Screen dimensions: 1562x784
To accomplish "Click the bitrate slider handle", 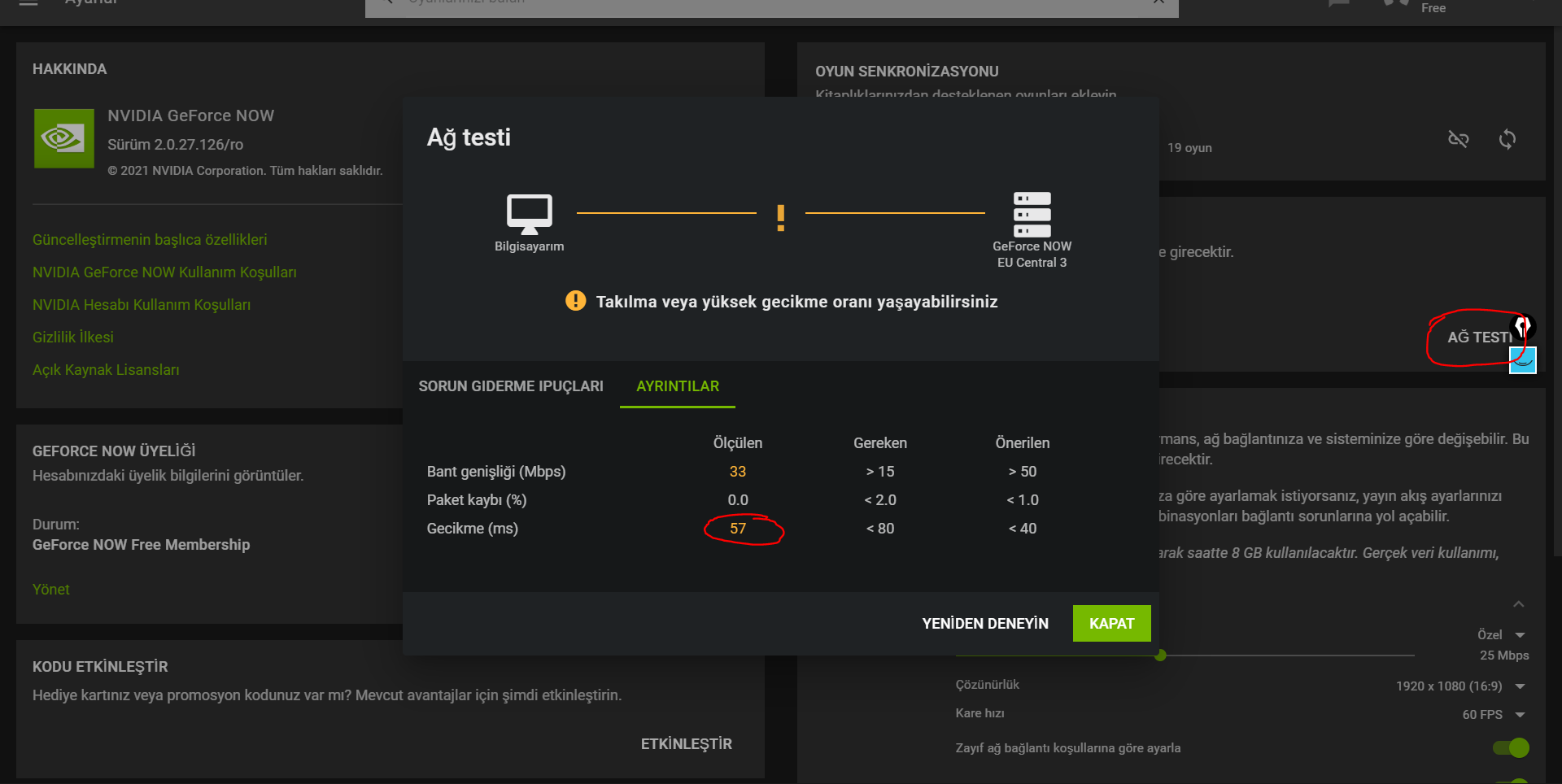I will 1161,655.
